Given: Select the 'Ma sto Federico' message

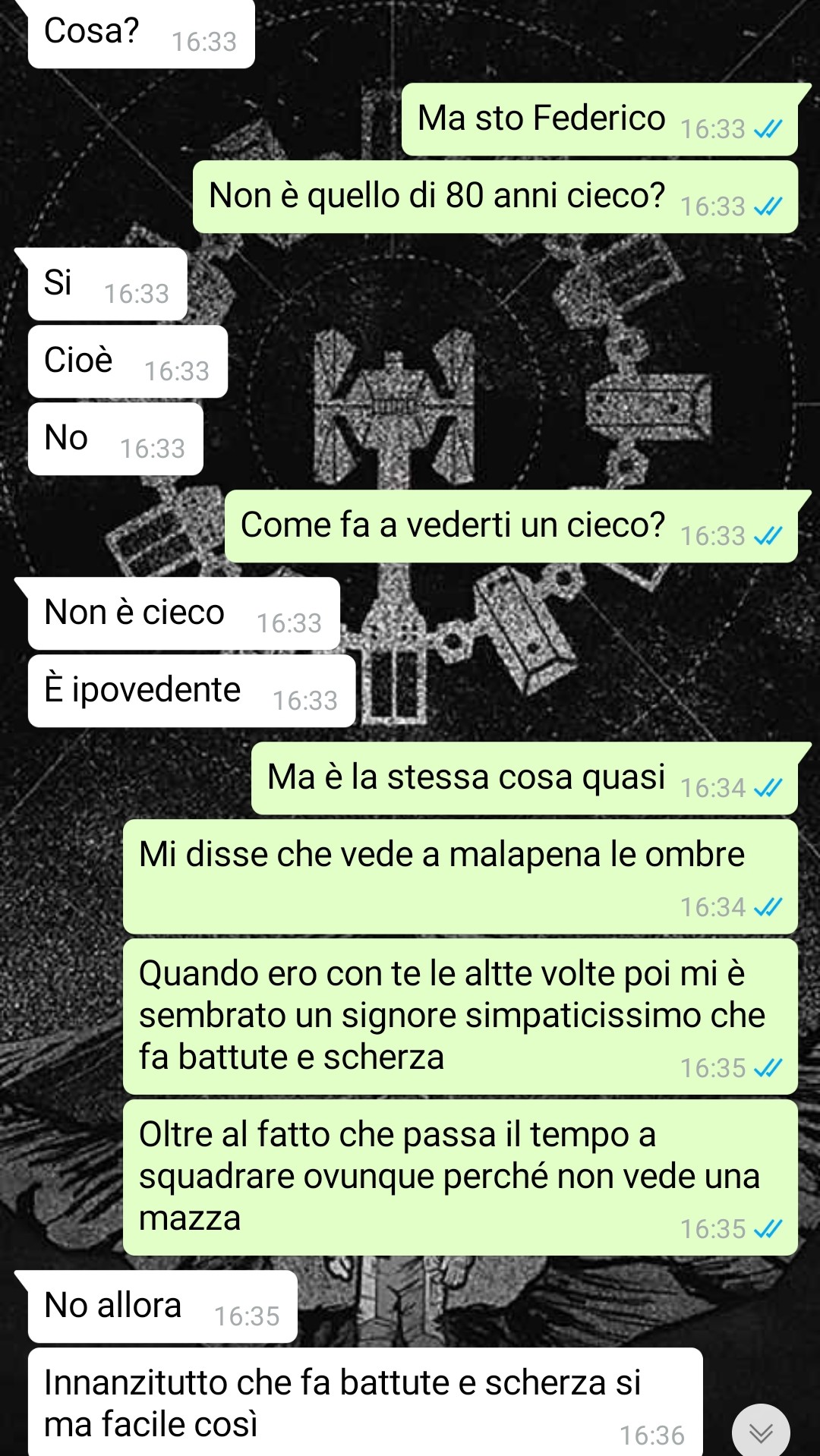Looking at the screenshot, I should click(599, 119).
